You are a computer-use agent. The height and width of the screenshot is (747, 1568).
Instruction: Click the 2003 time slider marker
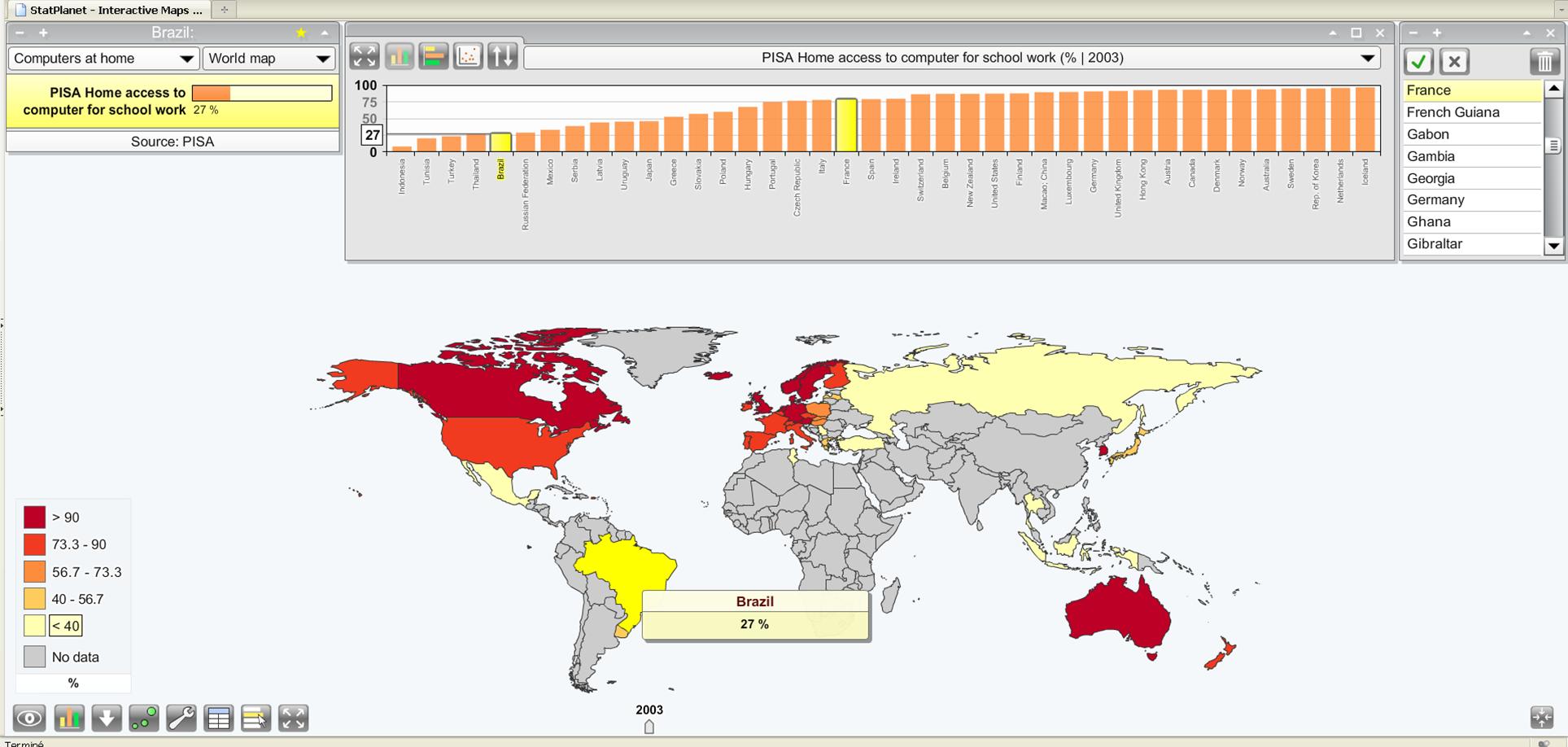coord(649,726)
